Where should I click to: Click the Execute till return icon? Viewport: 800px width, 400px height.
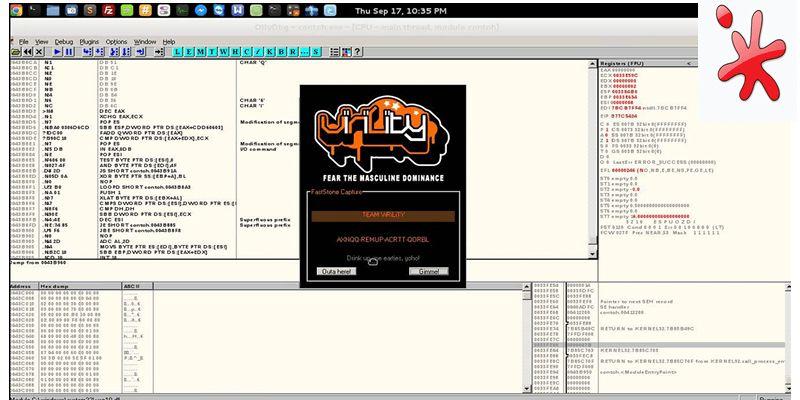141,52
